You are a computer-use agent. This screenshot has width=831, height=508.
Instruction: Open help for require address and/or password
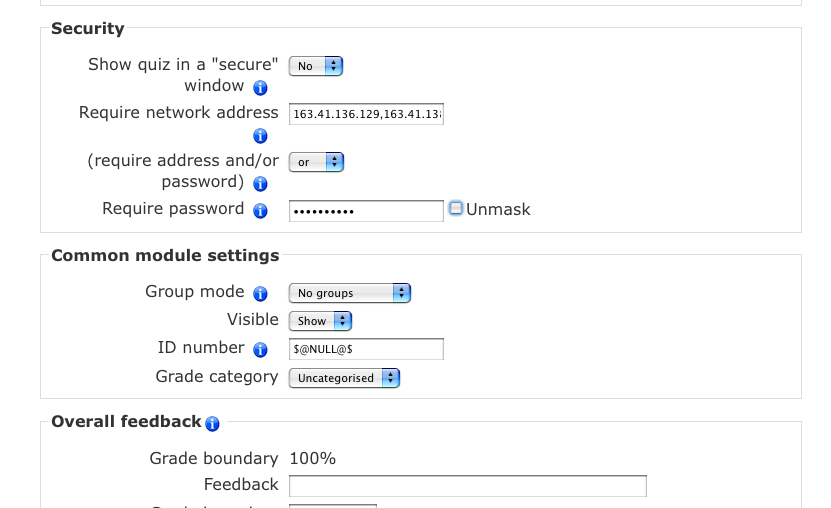tap(260, 184)
